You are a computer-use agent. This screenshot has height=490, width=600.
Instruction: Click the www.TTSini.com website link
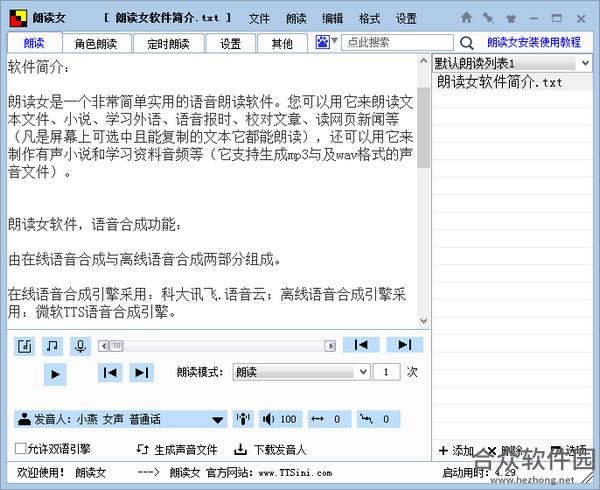coord(295,473)
